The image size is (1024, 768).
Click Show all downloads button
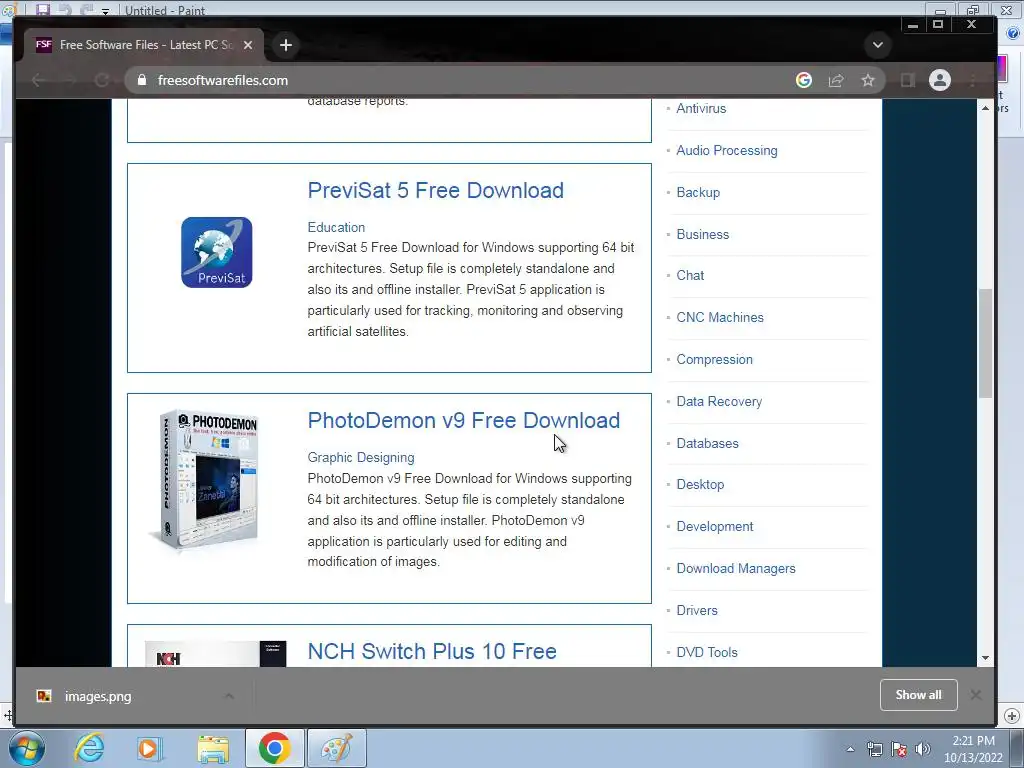pyautogui.click(x=918, y=695)
